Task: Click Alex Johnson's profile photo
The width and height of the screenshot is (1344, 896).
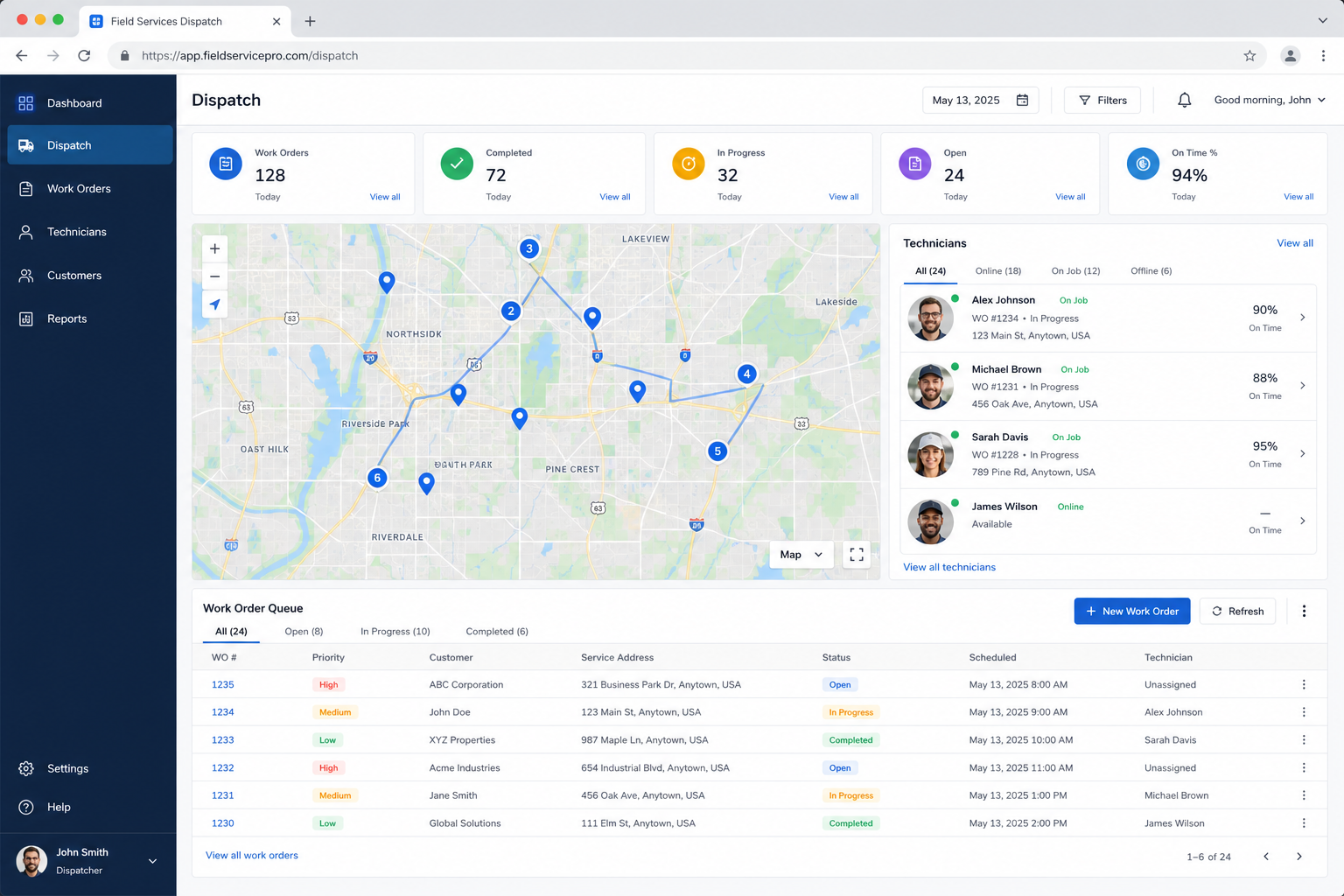Action: point(930,318)
